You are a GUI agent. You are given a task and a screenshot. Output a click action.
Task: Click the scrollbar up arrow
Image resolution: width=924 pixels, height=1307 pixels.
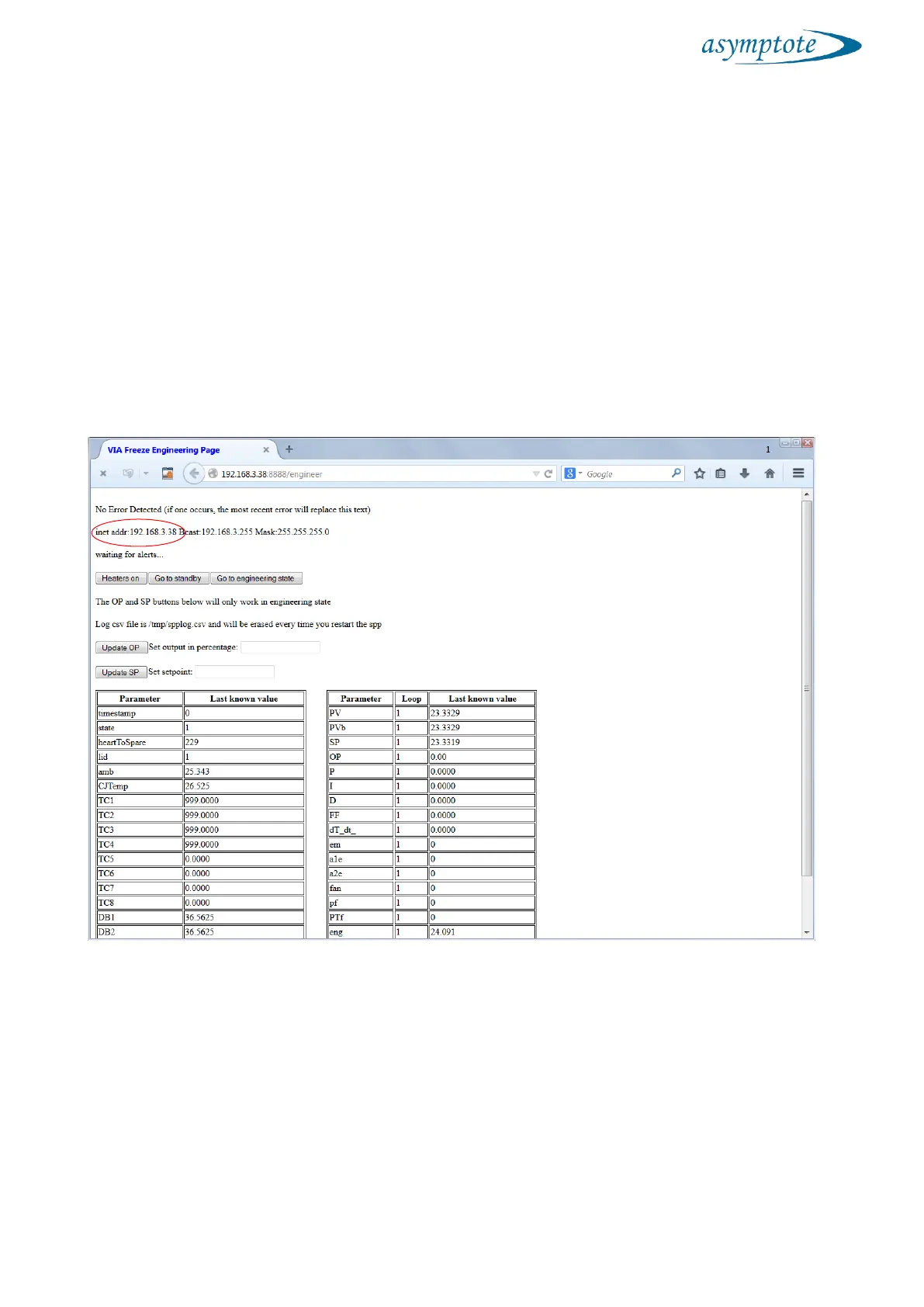(x=807, y=494)
